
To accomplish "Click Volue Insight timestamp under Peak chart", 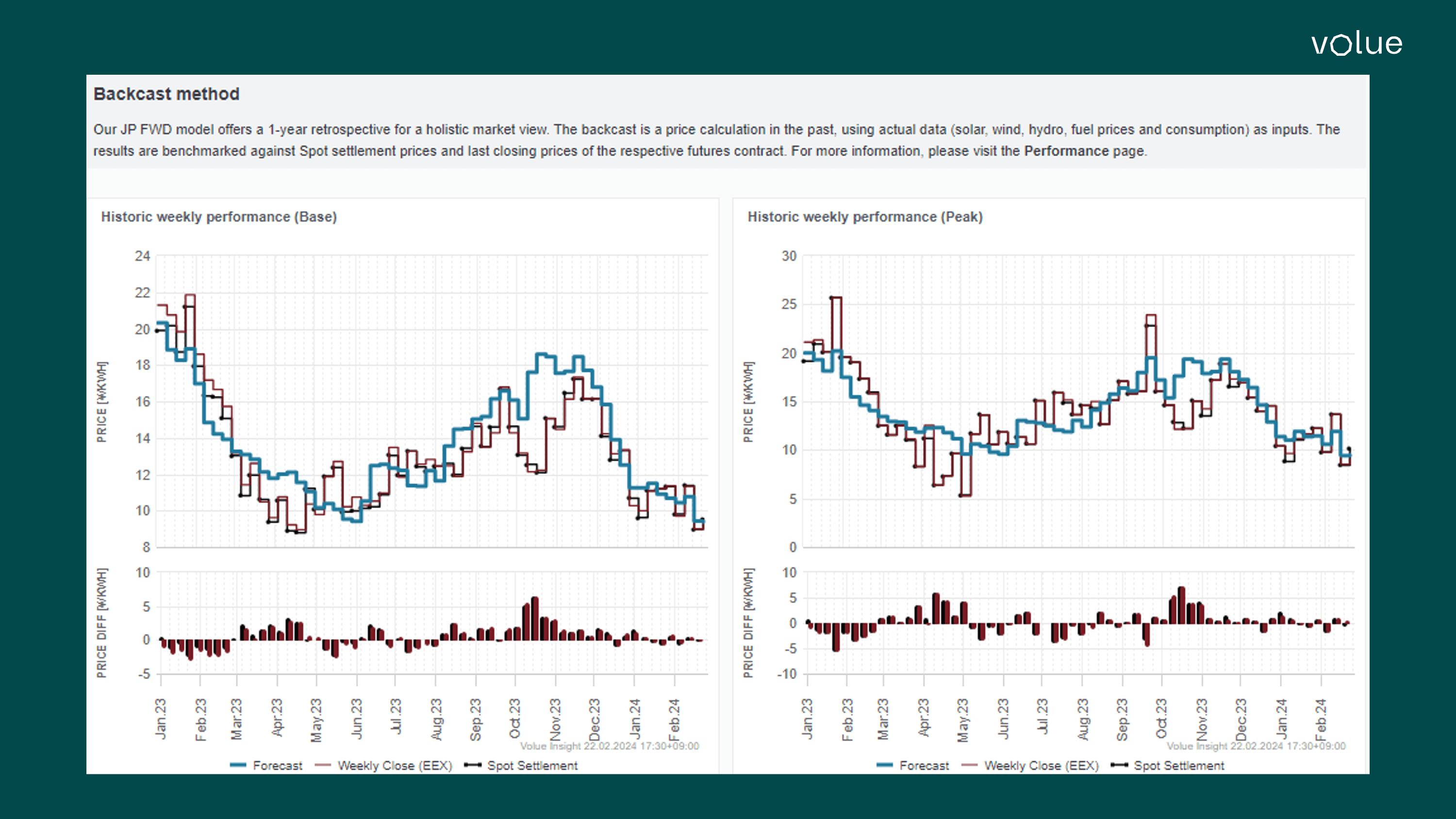I will [1256, 746].
